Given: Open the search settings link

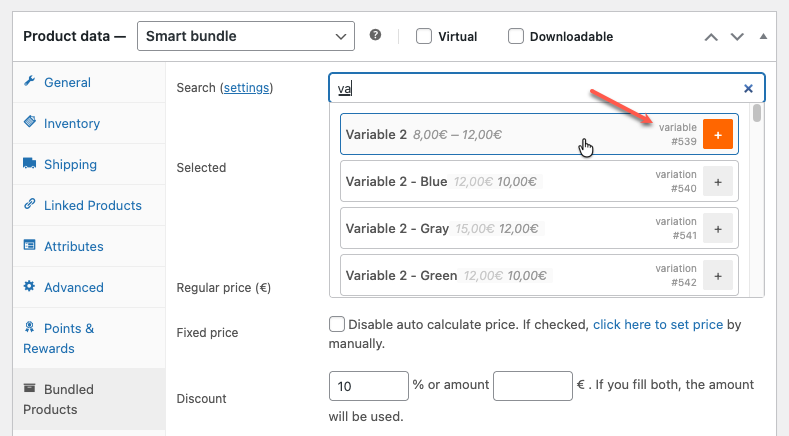Looking at the screenshot, I should point(246,88).
